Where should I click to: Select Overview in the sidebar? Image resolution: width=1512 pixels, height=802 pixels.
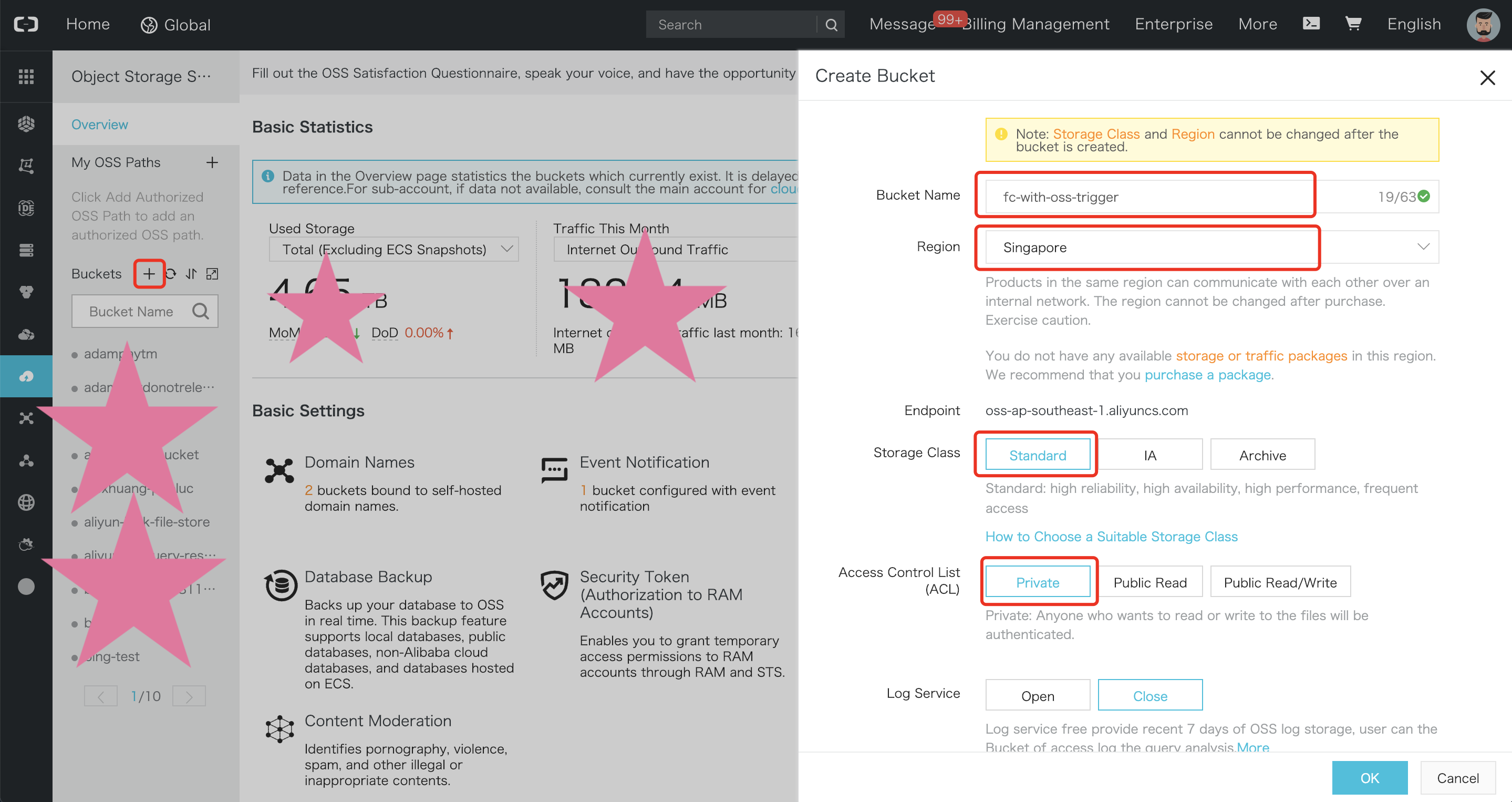tap(100, 125)
